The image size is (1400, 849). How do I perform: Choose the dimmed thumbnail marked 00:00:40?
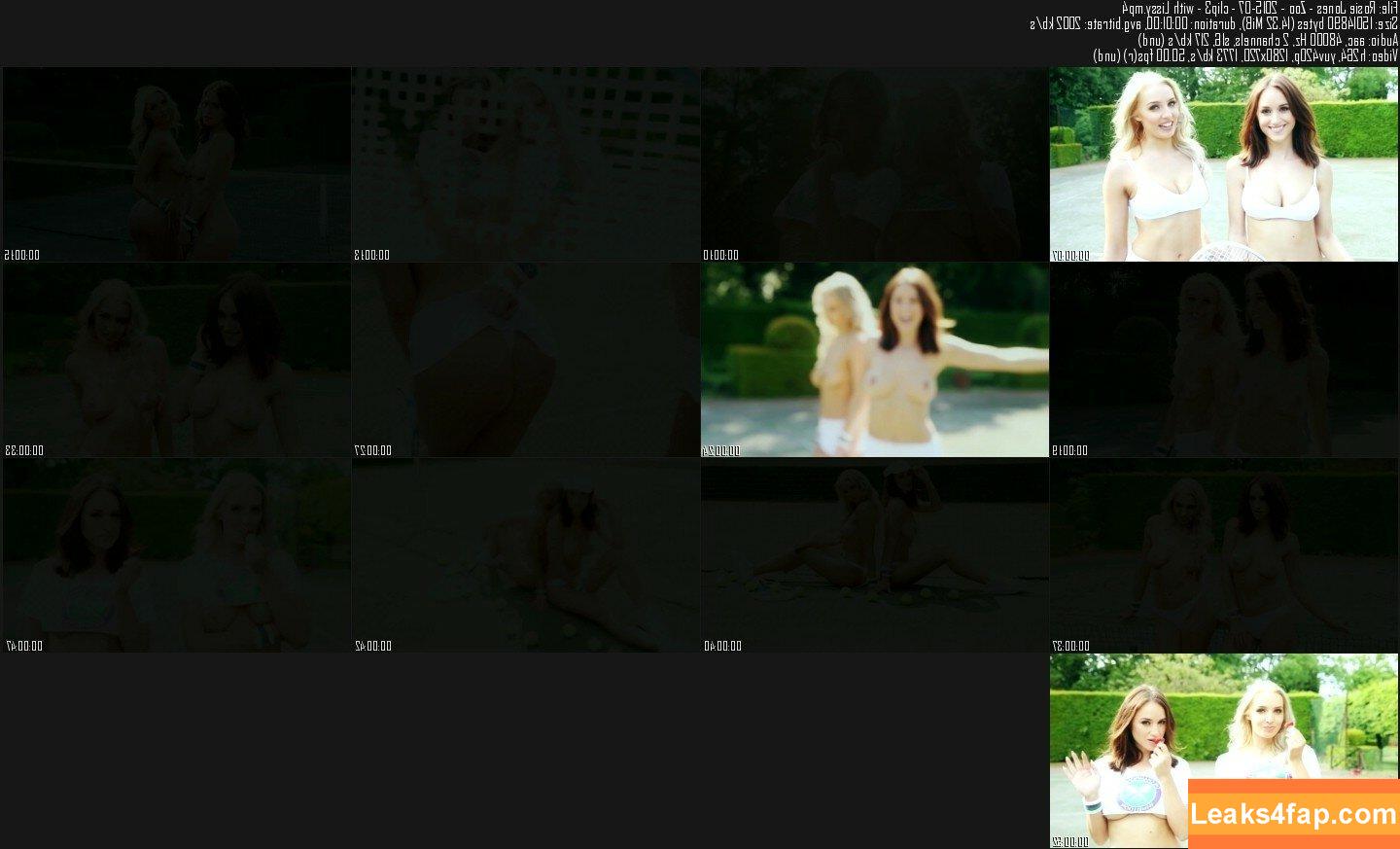[874, 554]
